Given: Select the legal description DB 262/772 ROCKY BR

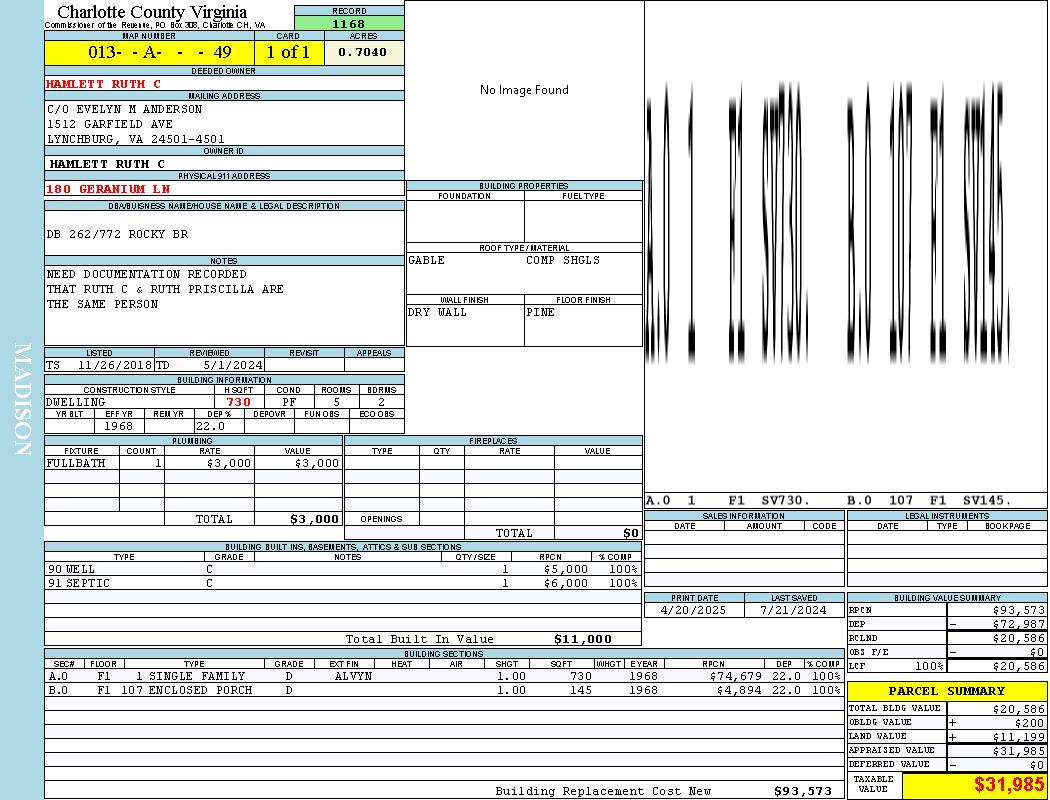Looking at the screenshot, I should (x=117, y=234).
